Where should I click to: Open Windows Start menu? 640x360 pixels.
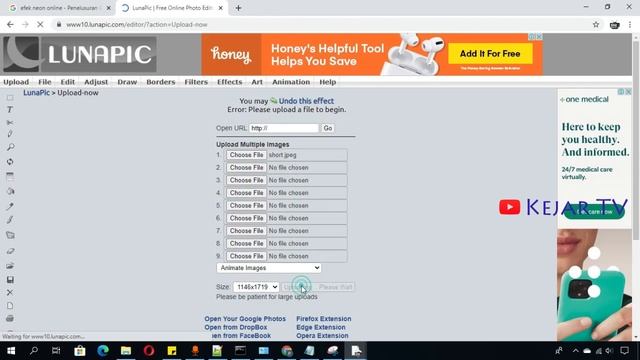pyautogui.click(x=11, y=351)
